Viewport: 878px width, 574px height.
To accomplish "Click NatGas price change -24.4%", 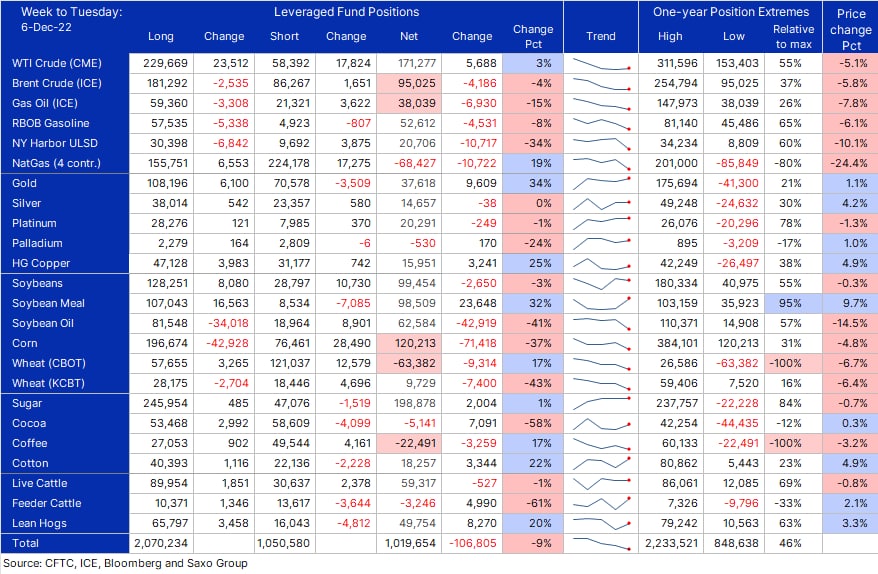I will (x=849, y=164).
